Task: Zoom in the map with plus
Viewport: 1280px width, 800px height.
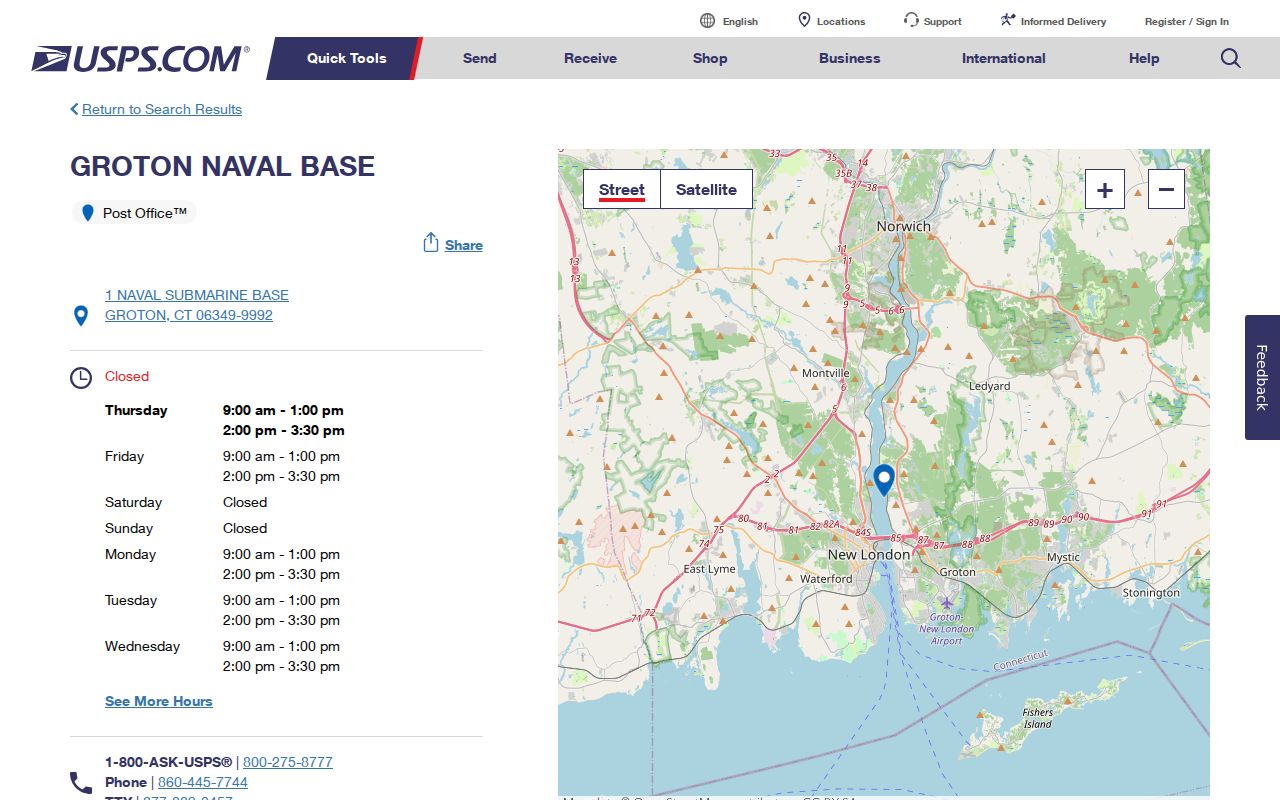Action: coord(1105,189)
